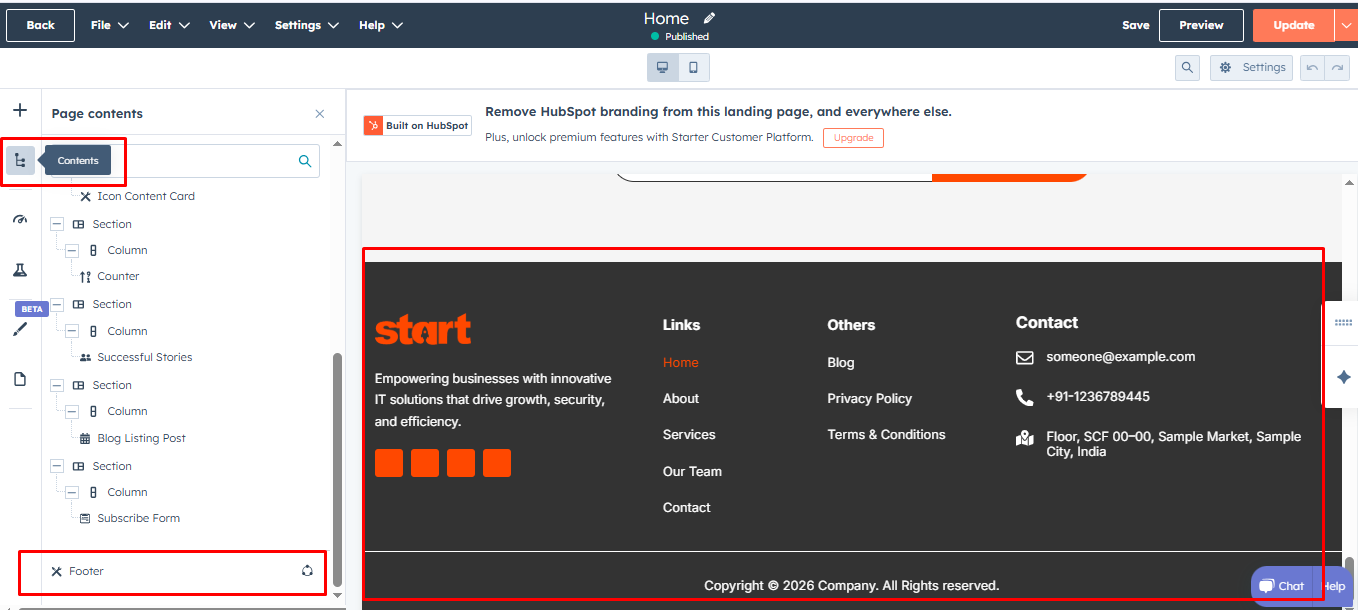Open the dropdown arrow next to Update
The image size is (1358, 610).
coord(1346,25)
